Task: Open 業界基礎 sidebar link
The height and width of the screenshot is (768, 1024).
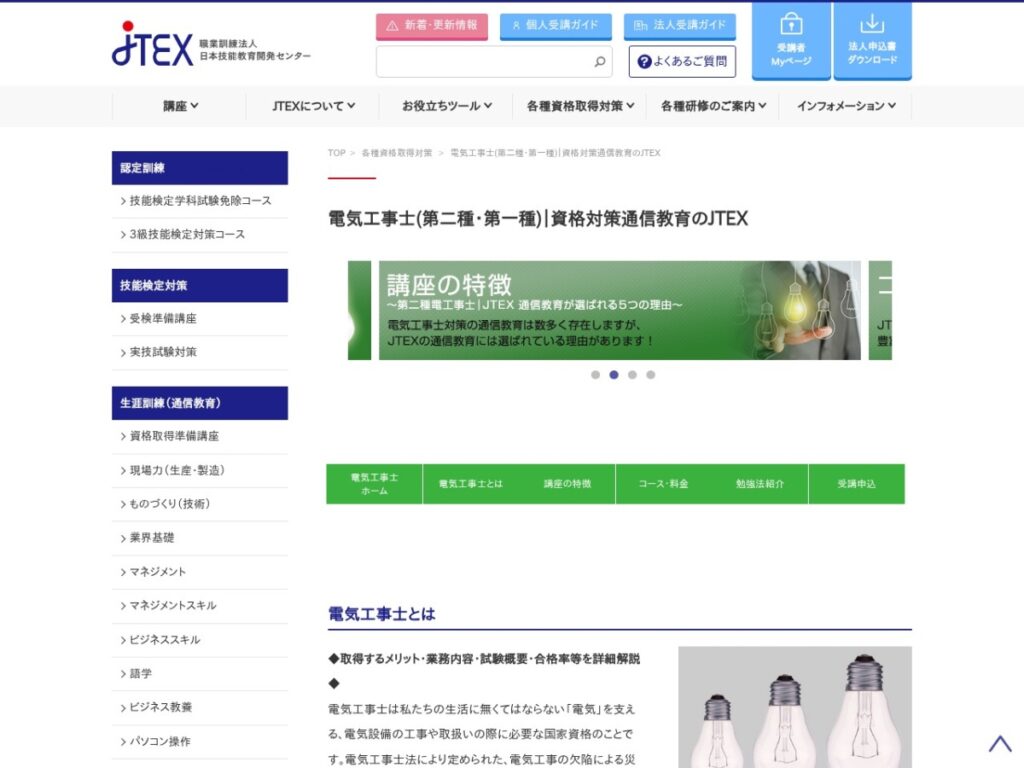Action: [200, 538]
